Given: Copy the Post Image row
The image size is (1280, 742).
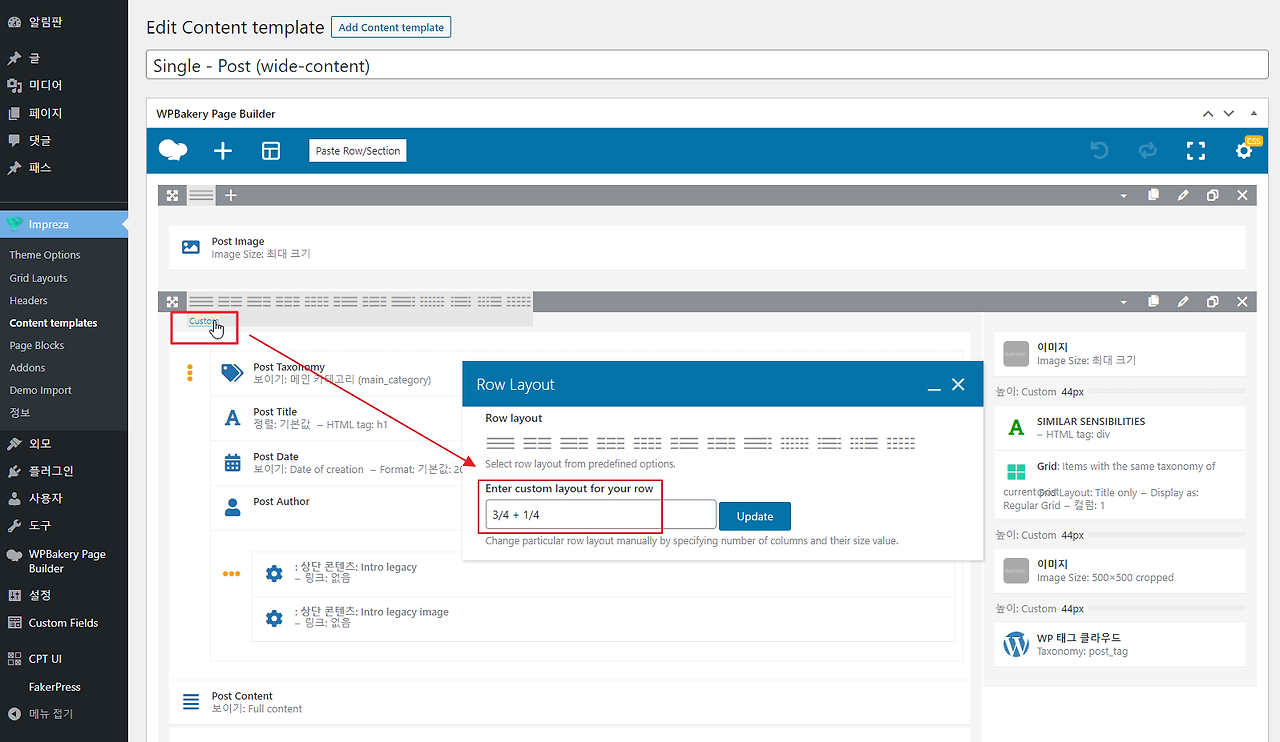Looking at the screenshot, I should click(x=1153, y=195).
